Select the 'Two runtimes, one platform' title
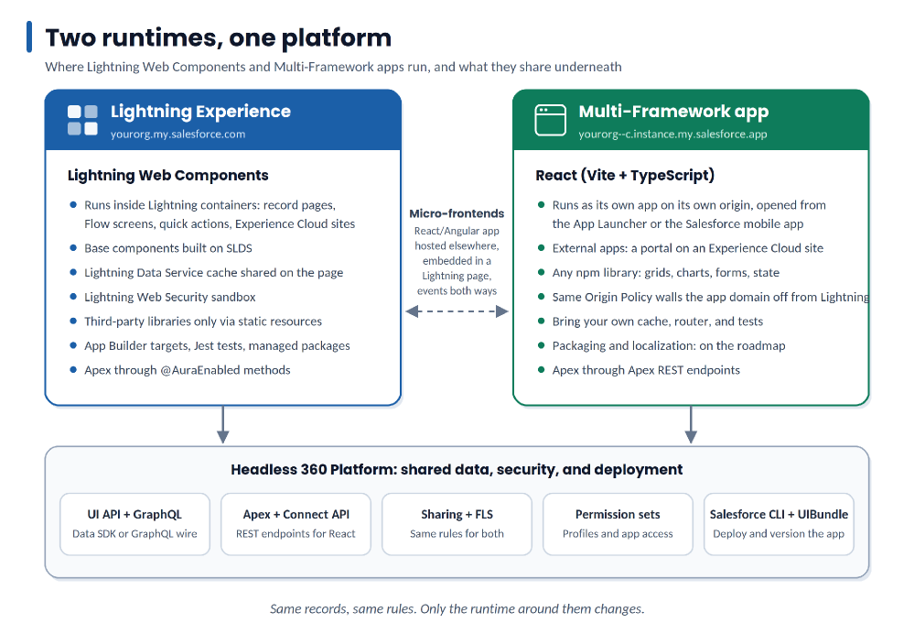The width and height of the screenshot is (903, 635). pyautogui.click(x=218, y=38)
